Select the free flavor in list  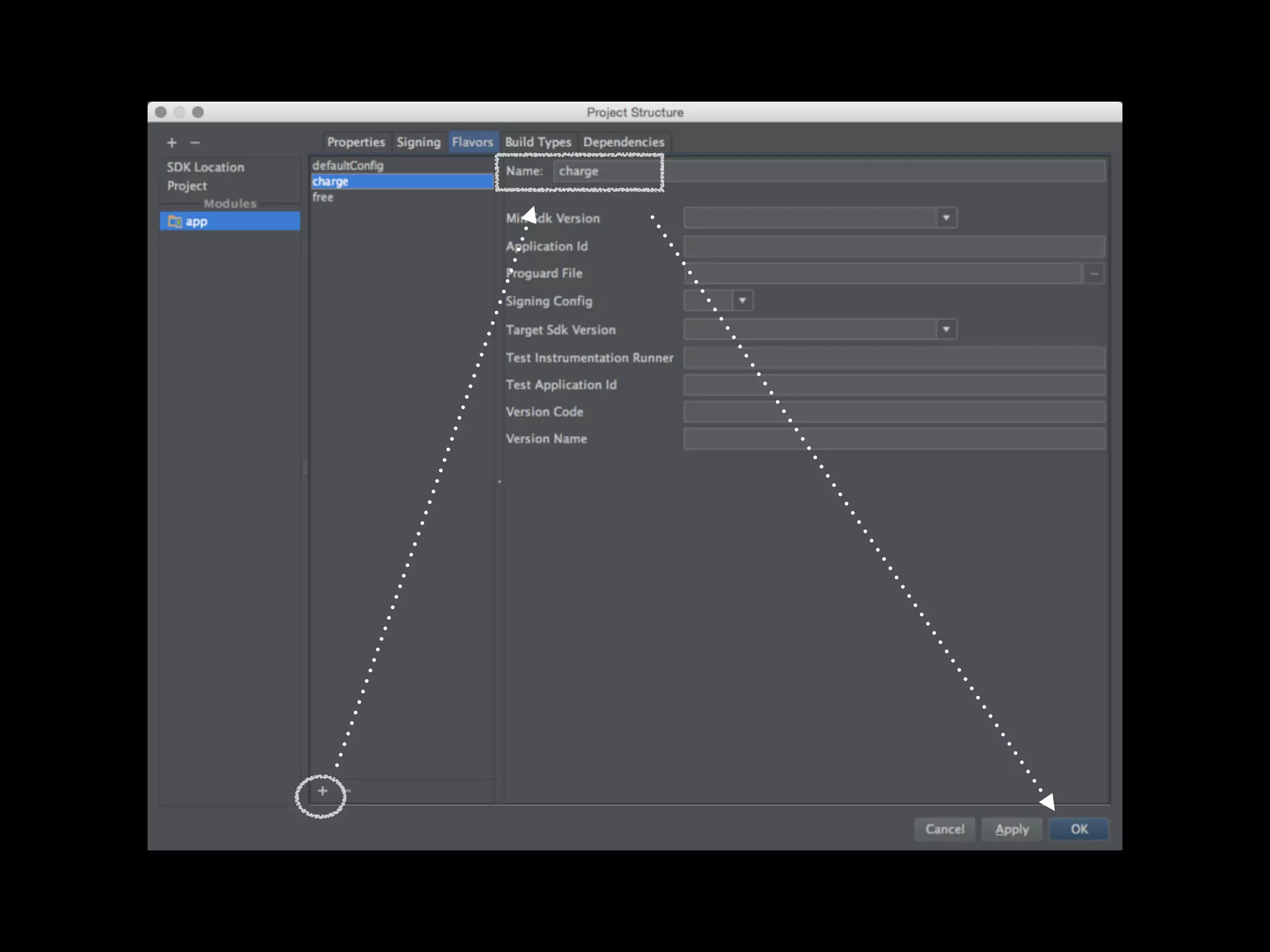click(x=323, y=197)
